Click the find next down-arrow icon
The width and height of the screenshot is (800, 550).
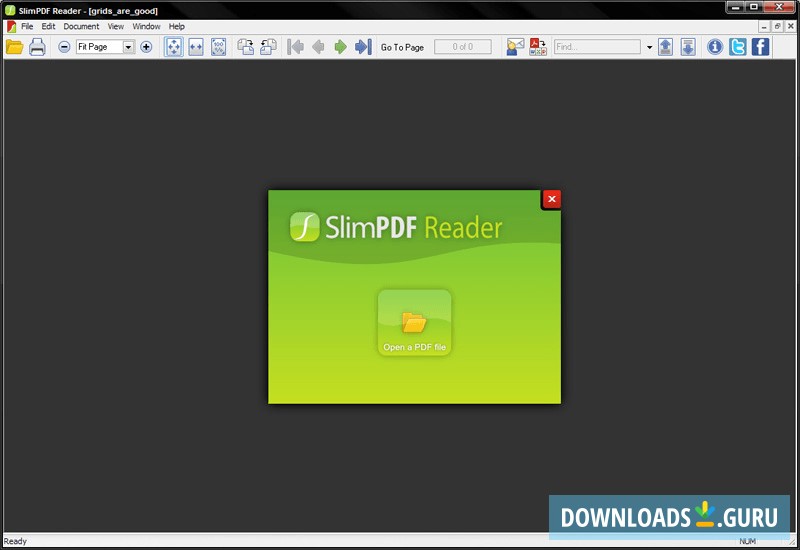(688, 47)
